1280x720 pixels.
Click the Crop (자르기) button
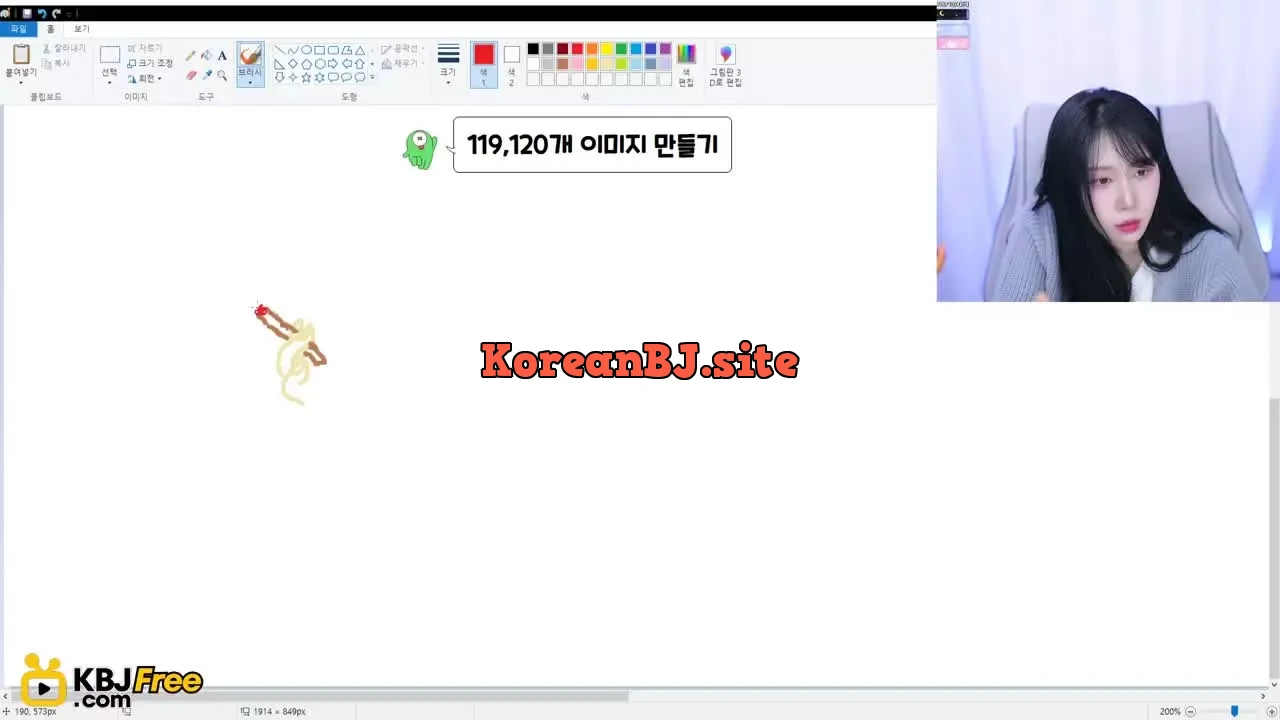pos(144,48)
